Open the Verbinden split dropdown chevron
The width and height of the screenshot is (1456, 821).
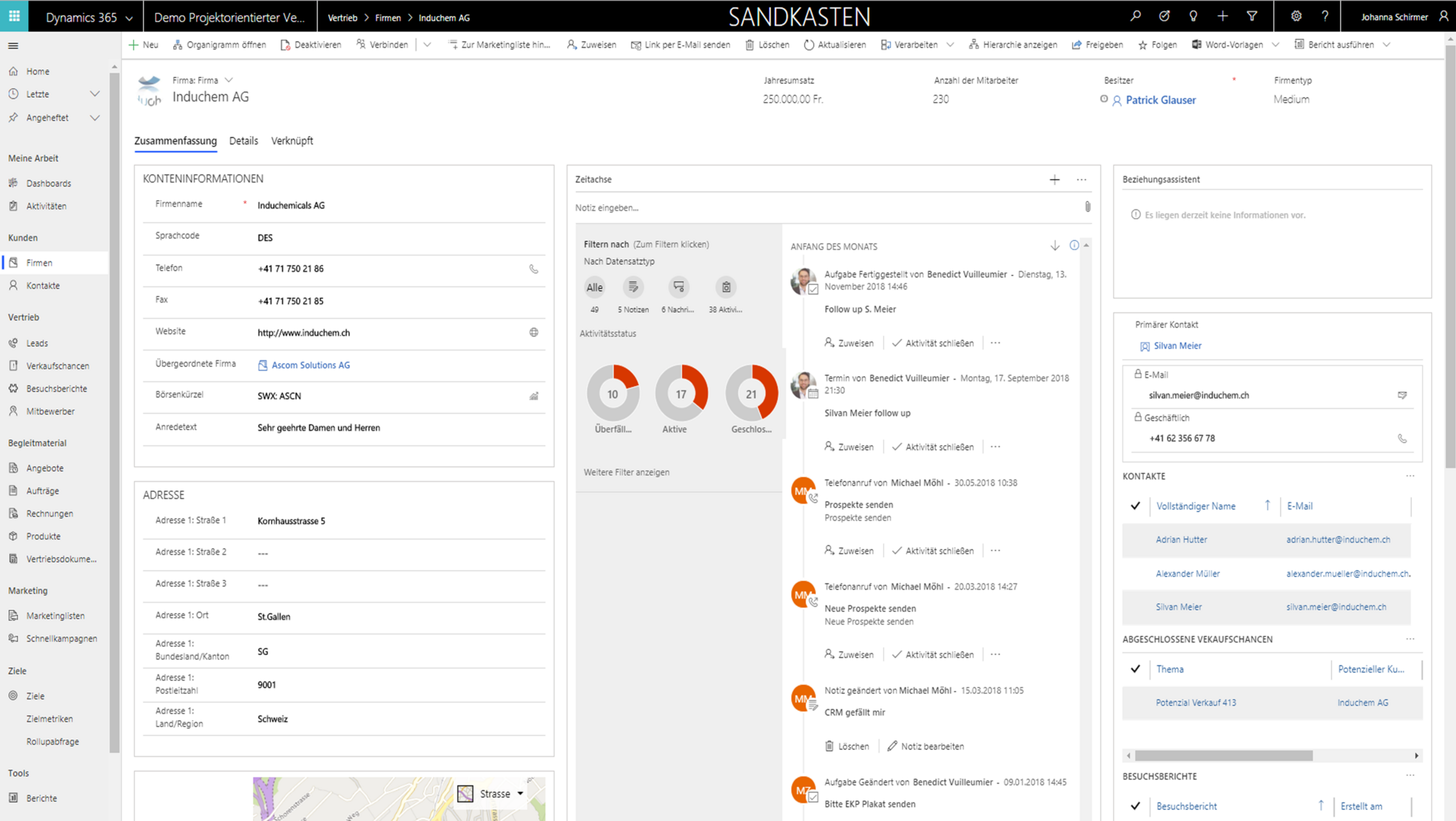427,45
